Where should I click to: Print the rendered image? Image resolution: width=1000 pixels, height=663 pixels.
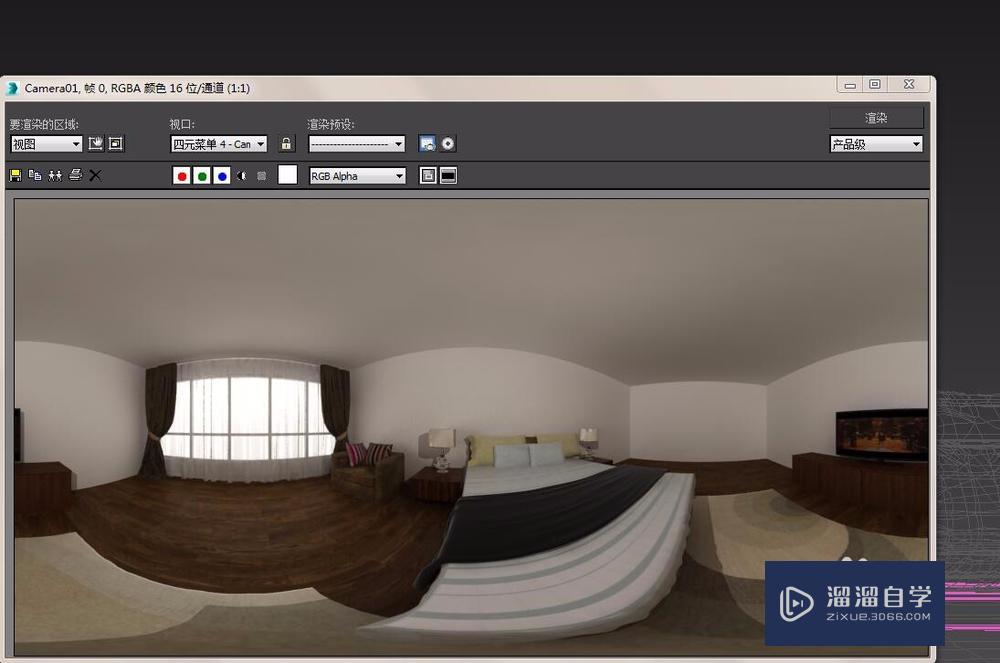coord(75,175)
